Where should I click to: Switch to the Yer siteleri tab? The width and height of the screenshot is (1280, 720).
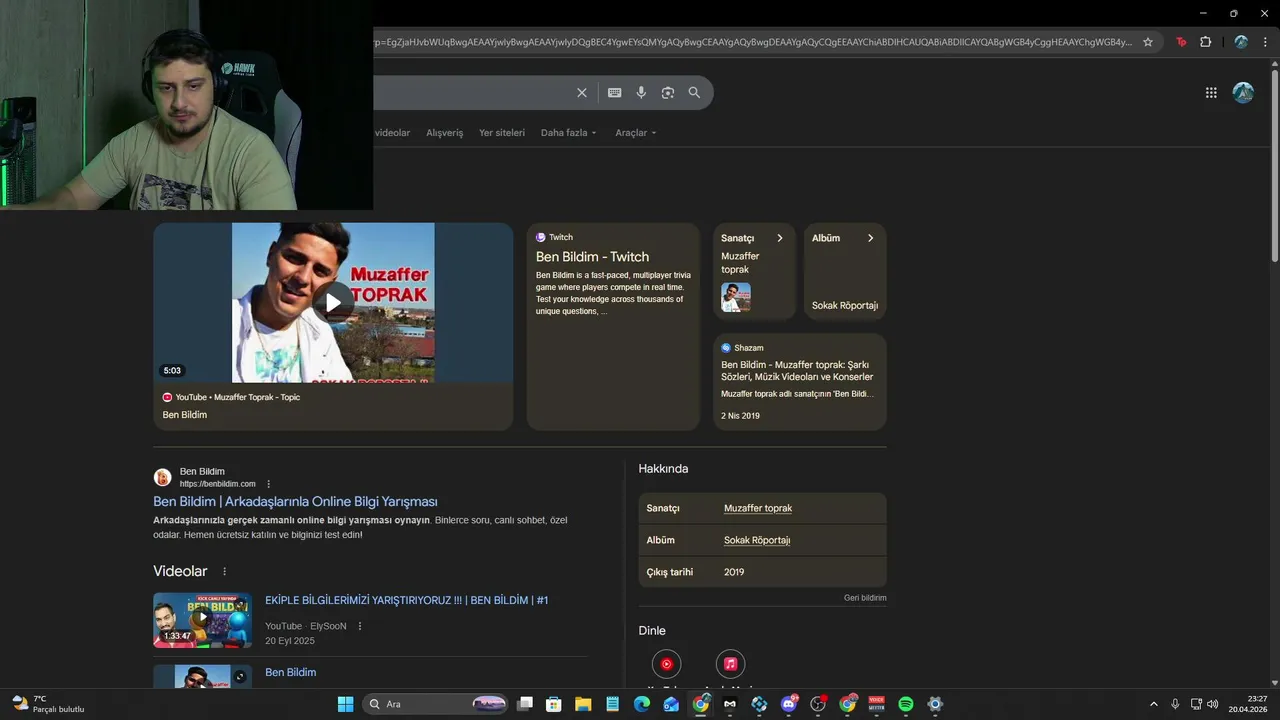tap(502, 133)
